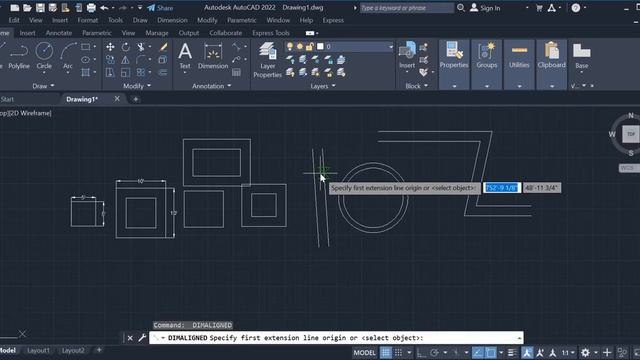Expand the Draw panel dropdown
Image resolution: width=640 pixels, height=360 pixels.
click(52, 86)
